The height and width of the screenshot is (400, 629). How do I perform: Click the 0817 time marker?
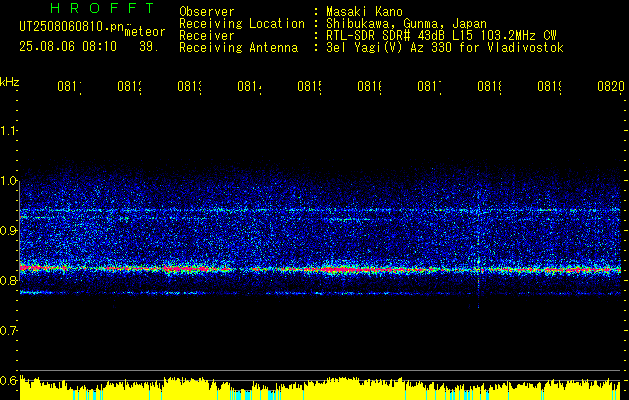(430, 86)
